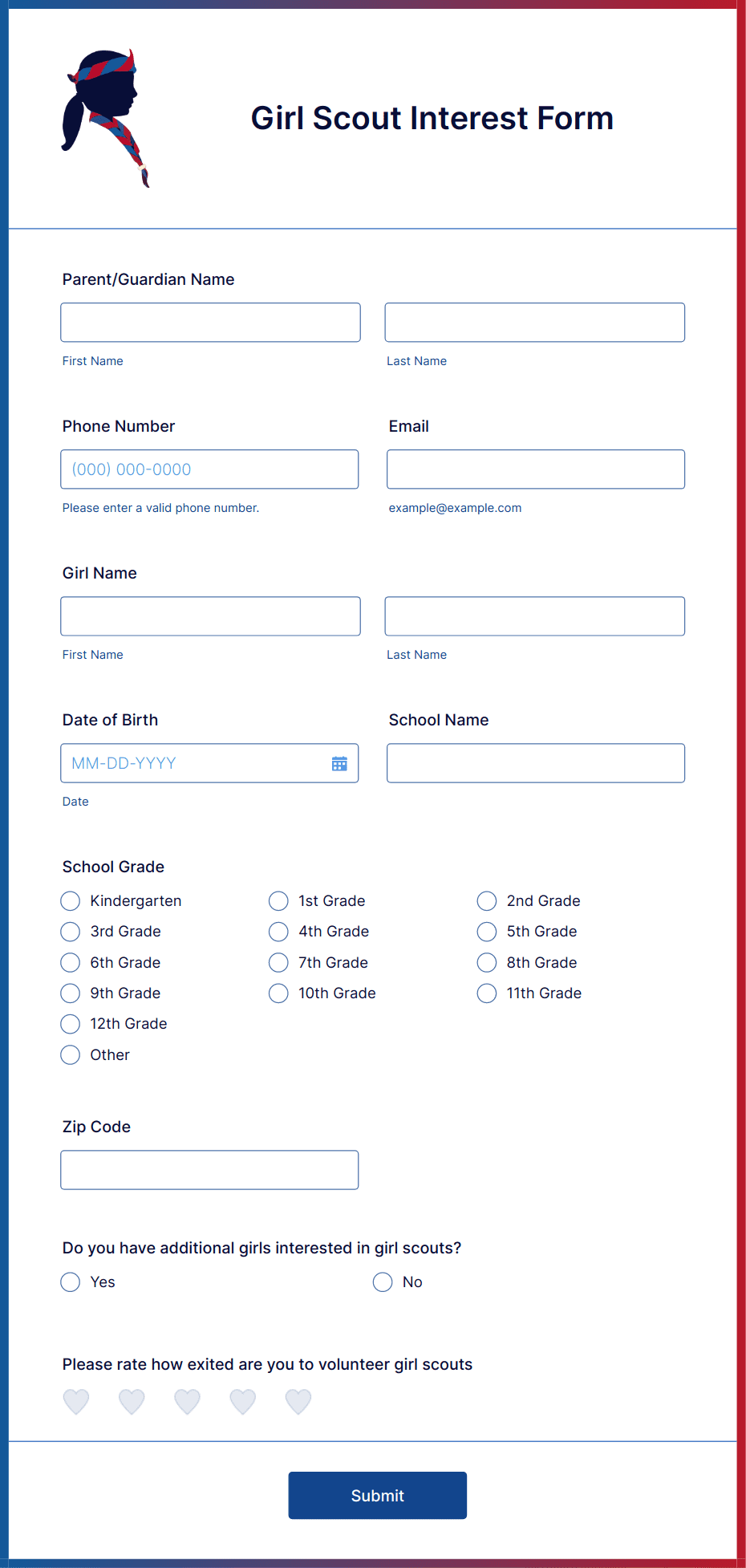Click the parent Last Name field
746x1568 pixels.
tap(534, 322)
